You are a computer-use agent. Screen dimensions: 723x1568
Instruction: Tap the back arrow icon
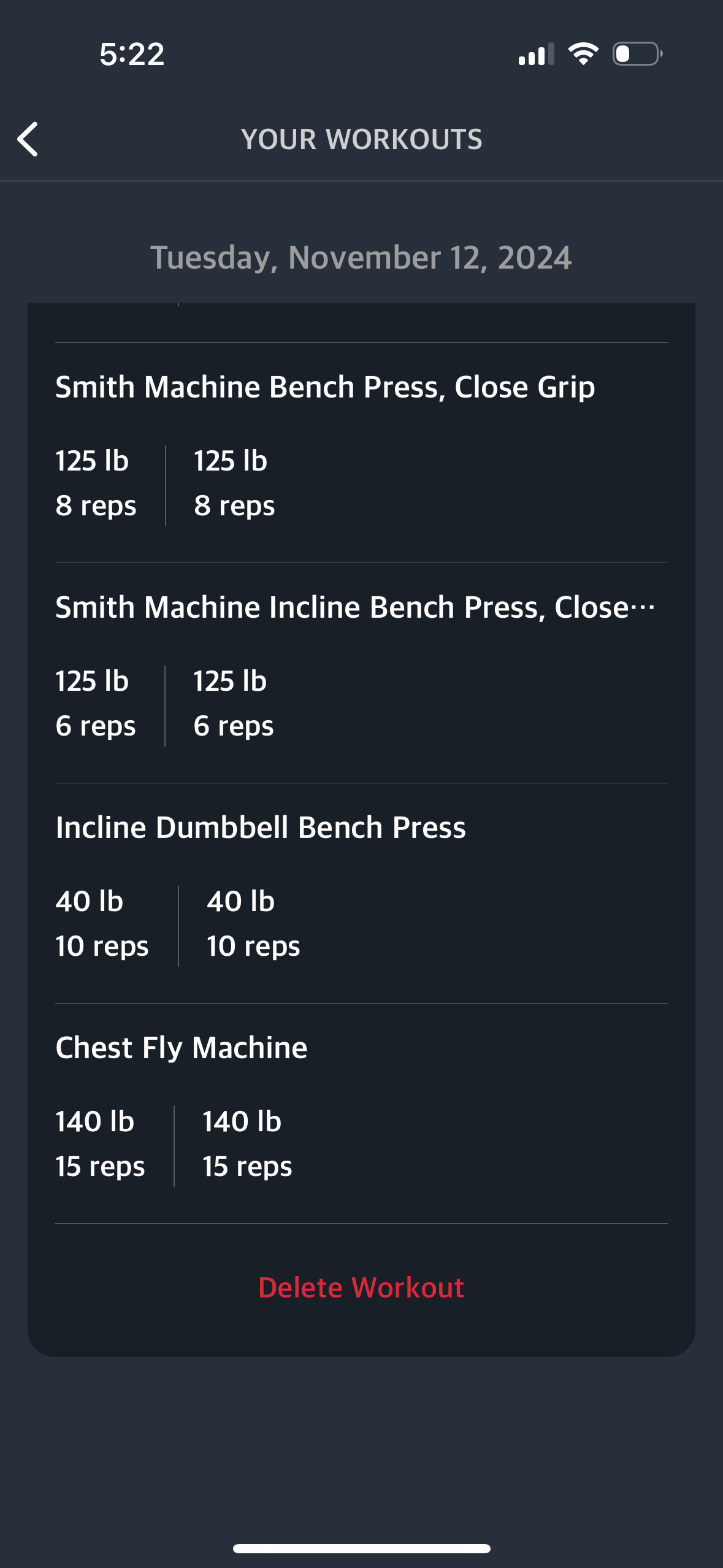click(28, 139)
